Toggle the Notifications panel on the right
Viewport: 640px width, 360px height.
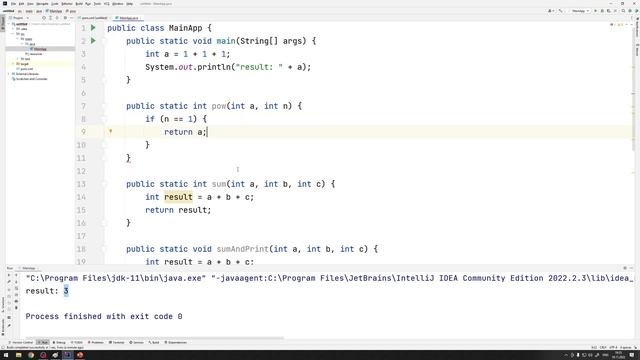point(637,28)
